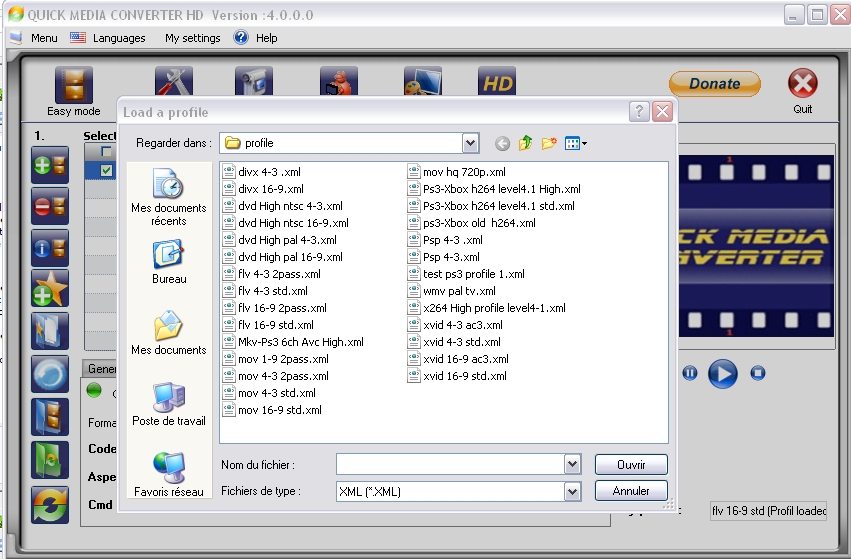Screen dimensions: 851x559
Task: Select file wmv pal tv.xml
Action: coord(452,291)
